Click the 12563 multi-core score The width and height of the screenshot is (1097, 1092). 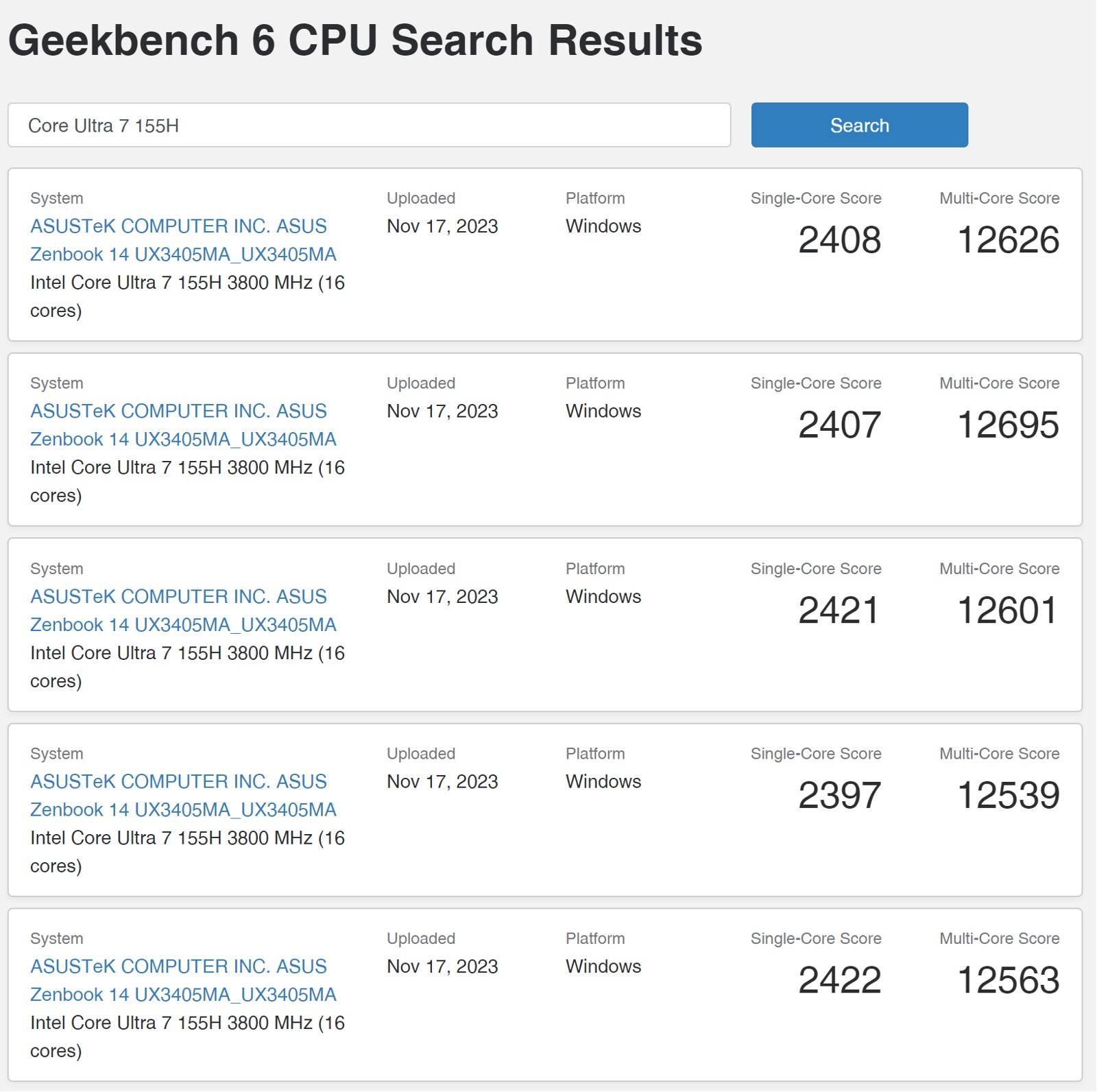tap(1008, 980)
